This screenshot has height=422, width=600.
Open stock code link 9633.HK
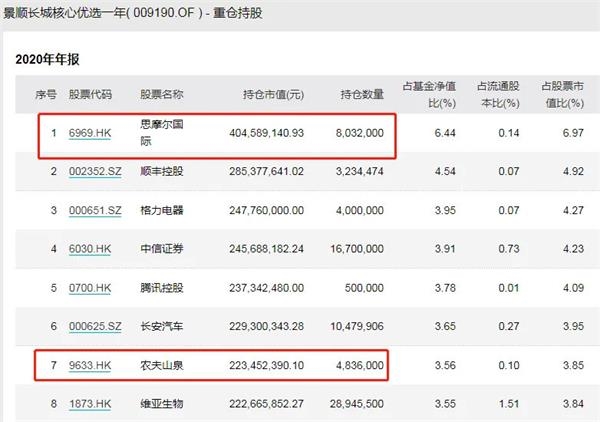point(90,365)
